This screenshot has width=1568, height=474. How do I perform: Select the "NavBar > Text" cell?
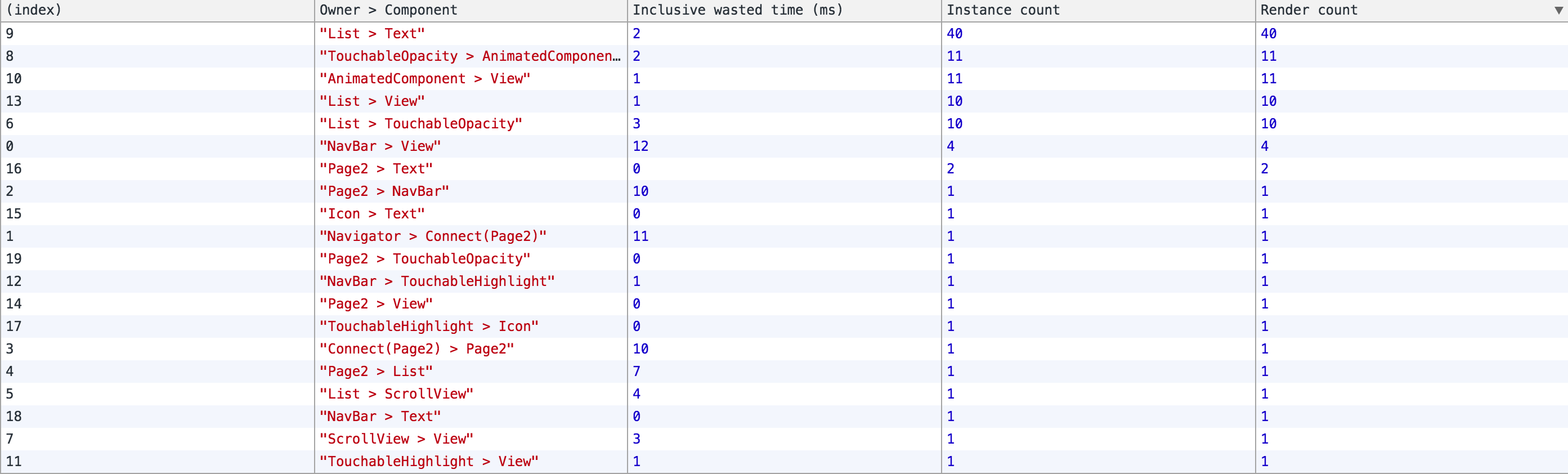click(471, 416)
